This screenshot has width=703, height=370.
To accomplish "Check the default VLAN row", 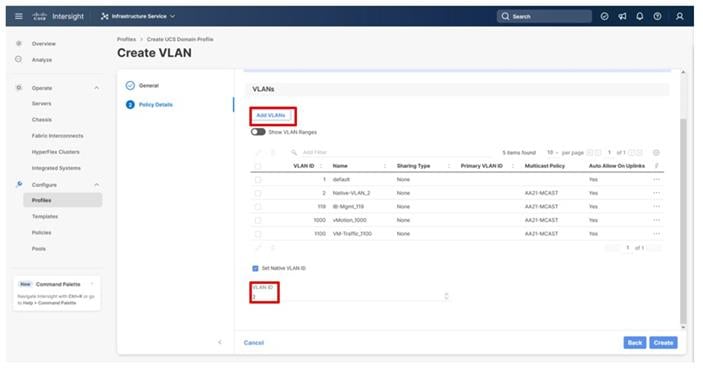I will tap(258, 179).
